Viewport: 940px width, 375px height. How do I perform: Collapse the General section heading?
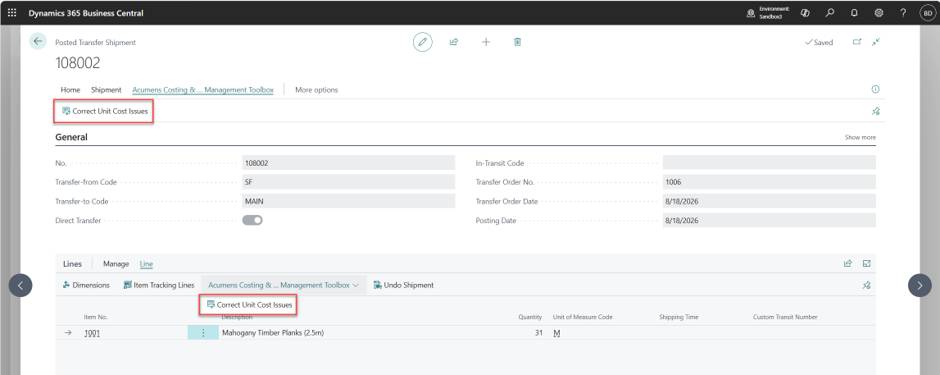coord(71,137)
